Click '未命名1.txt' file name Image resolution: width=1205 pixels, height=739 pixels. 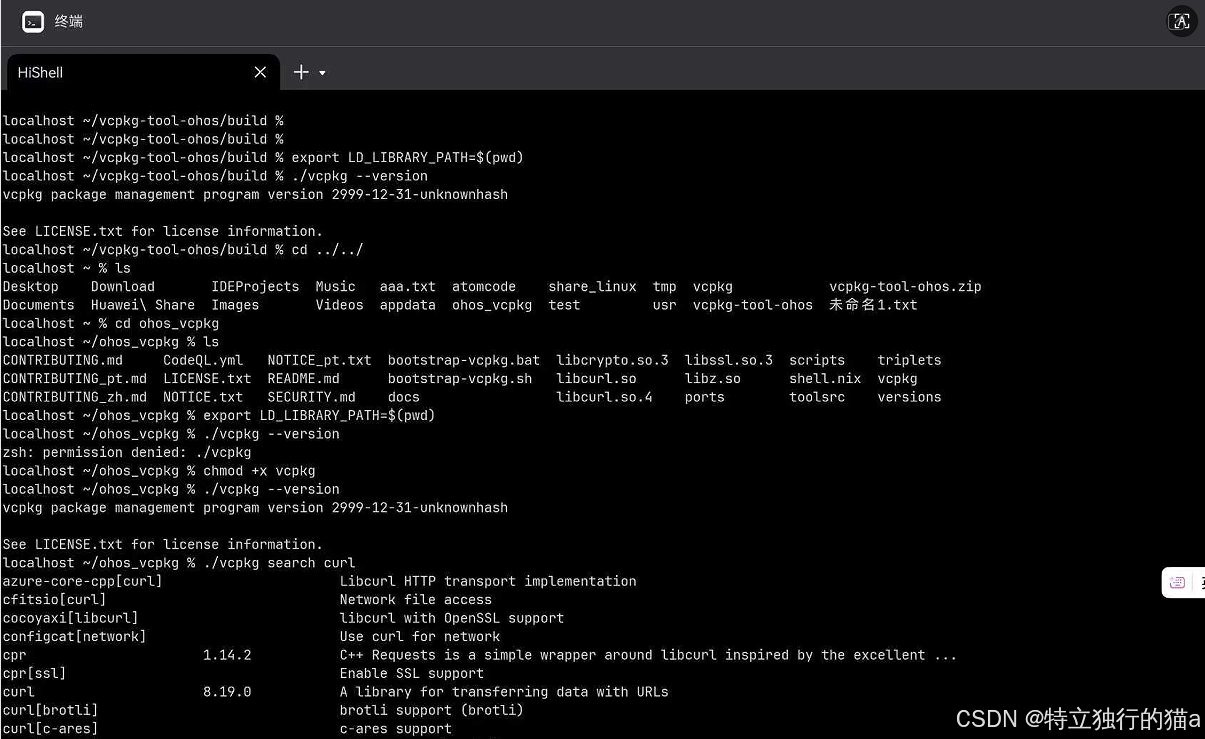873,305
